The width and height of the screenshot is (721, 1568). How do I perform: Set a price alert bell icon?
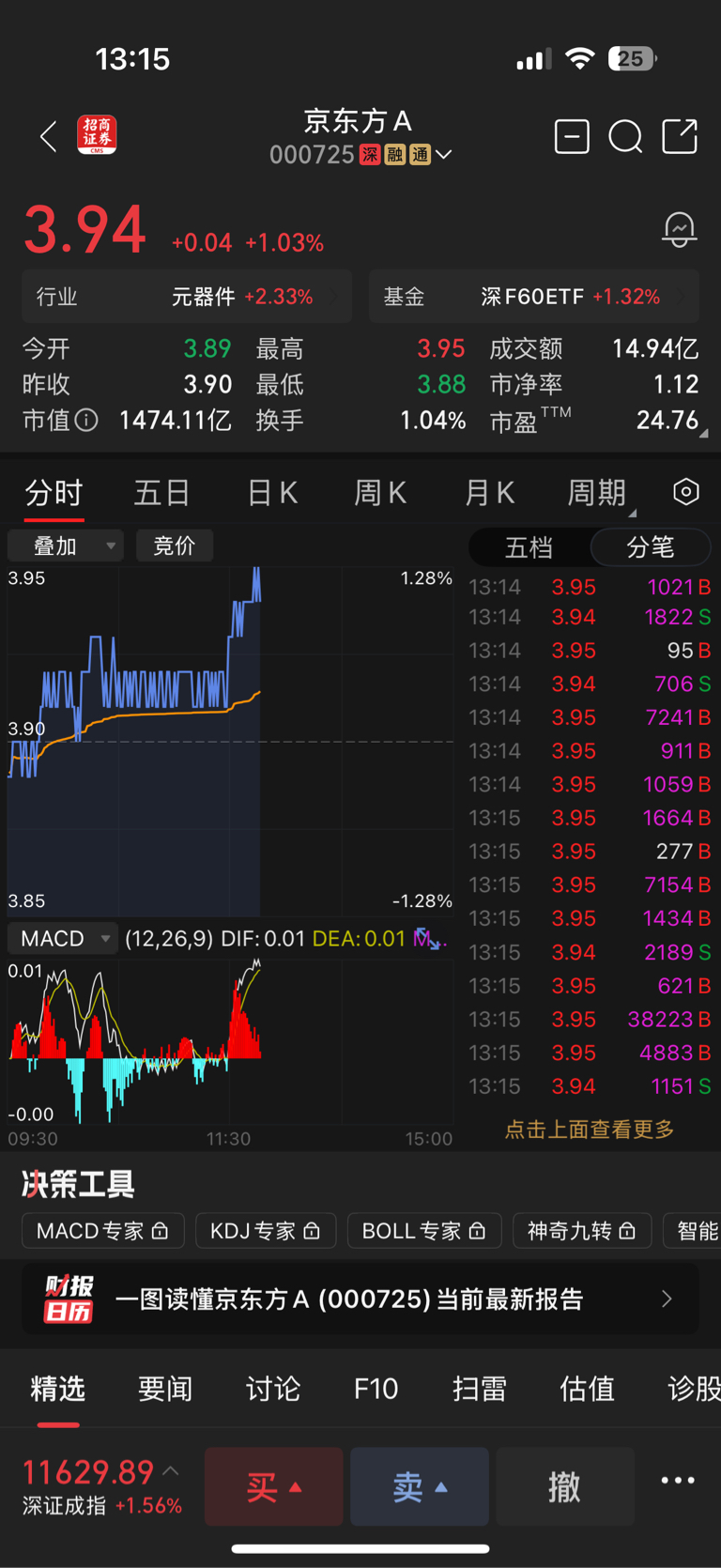click(679, 229)
